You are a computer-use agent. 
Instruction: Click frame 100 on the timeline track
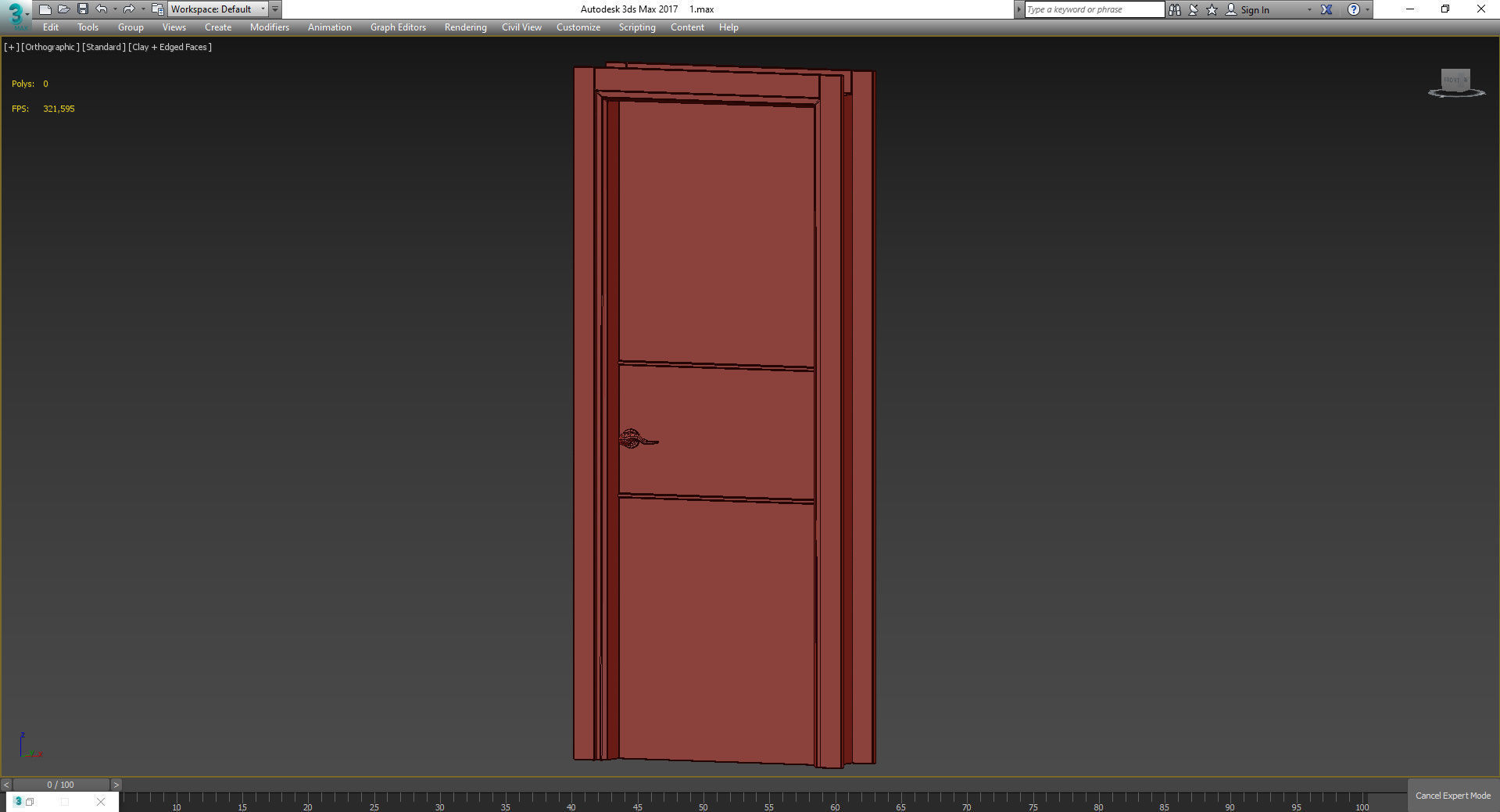click(x=1362, y=803)
